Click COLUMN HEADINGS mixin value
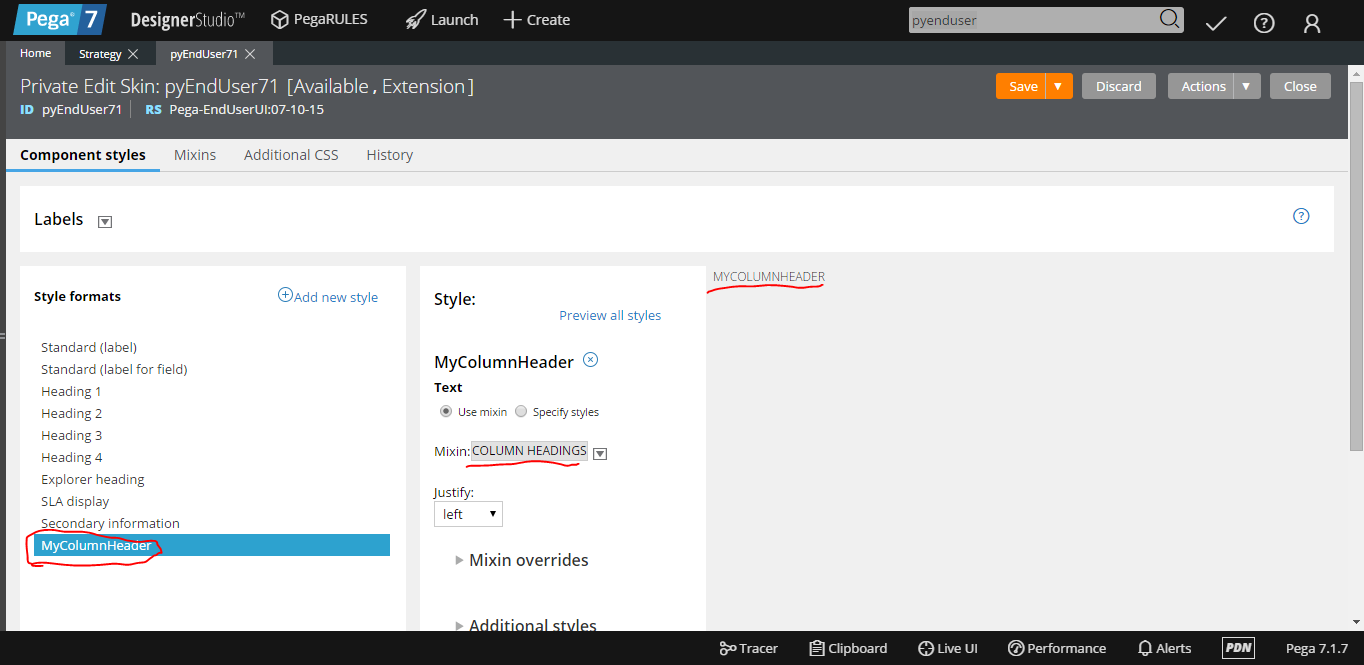The height and width of the screenshot is (665, 1364). (529, 451)
